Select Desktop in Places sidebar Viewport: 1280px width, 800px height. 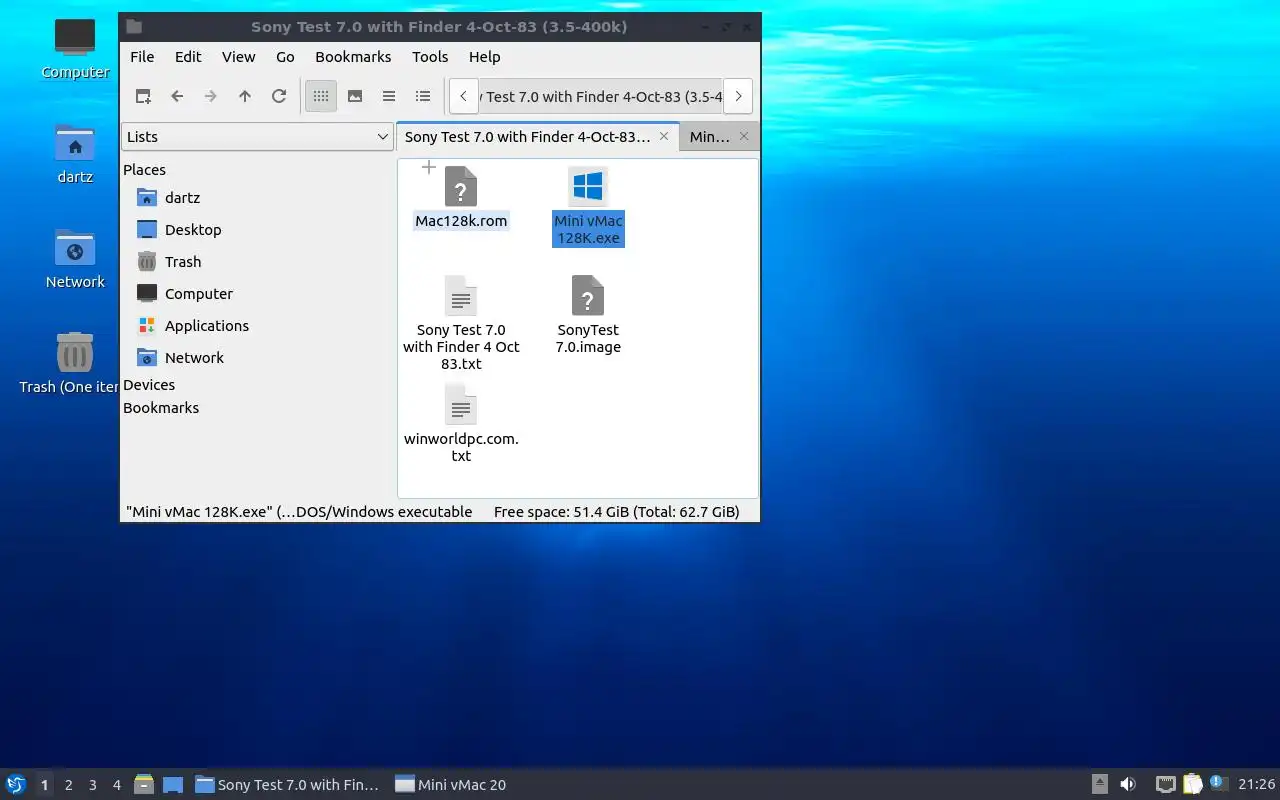(193, 230)
